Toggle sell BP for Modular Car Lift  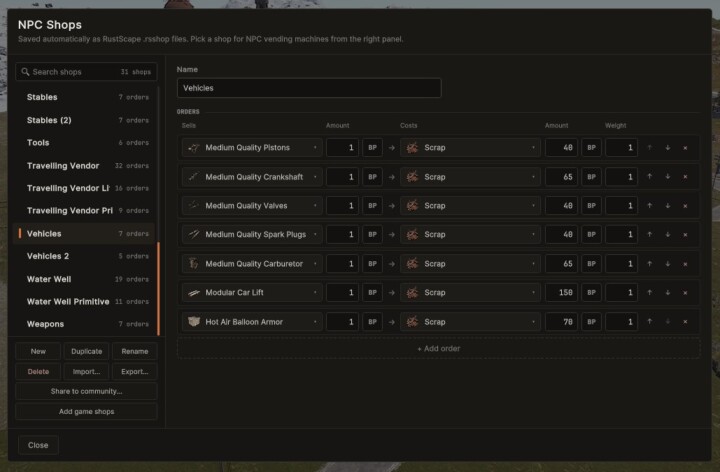pos(372,292)
